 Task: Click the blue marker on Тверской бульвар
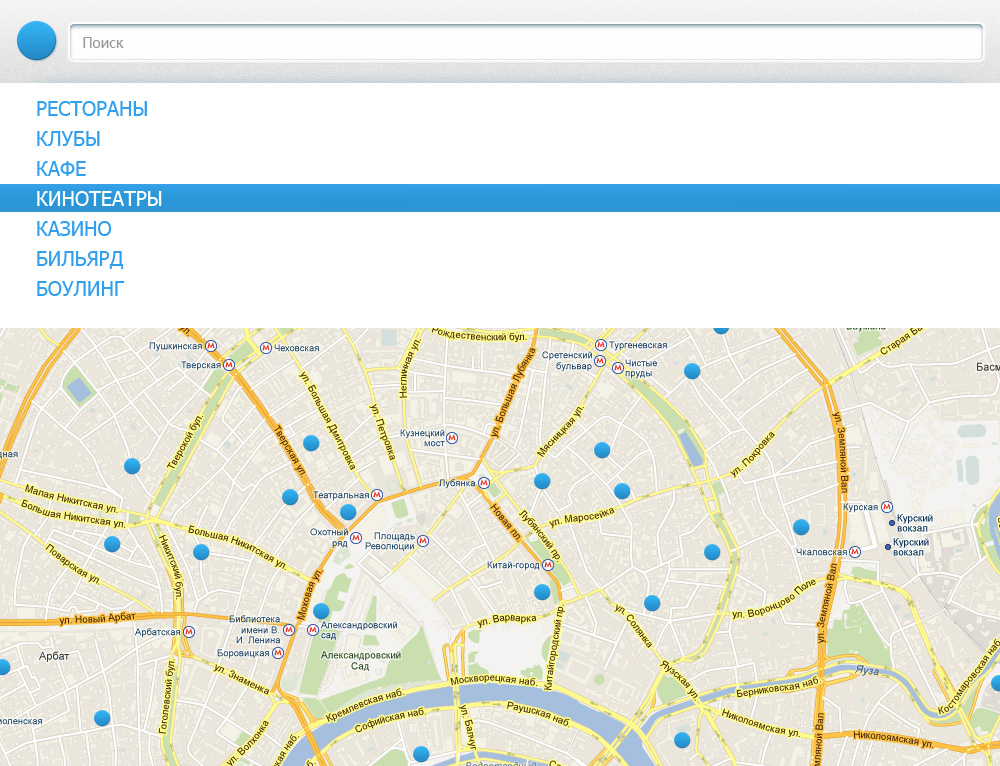[132, 466]
